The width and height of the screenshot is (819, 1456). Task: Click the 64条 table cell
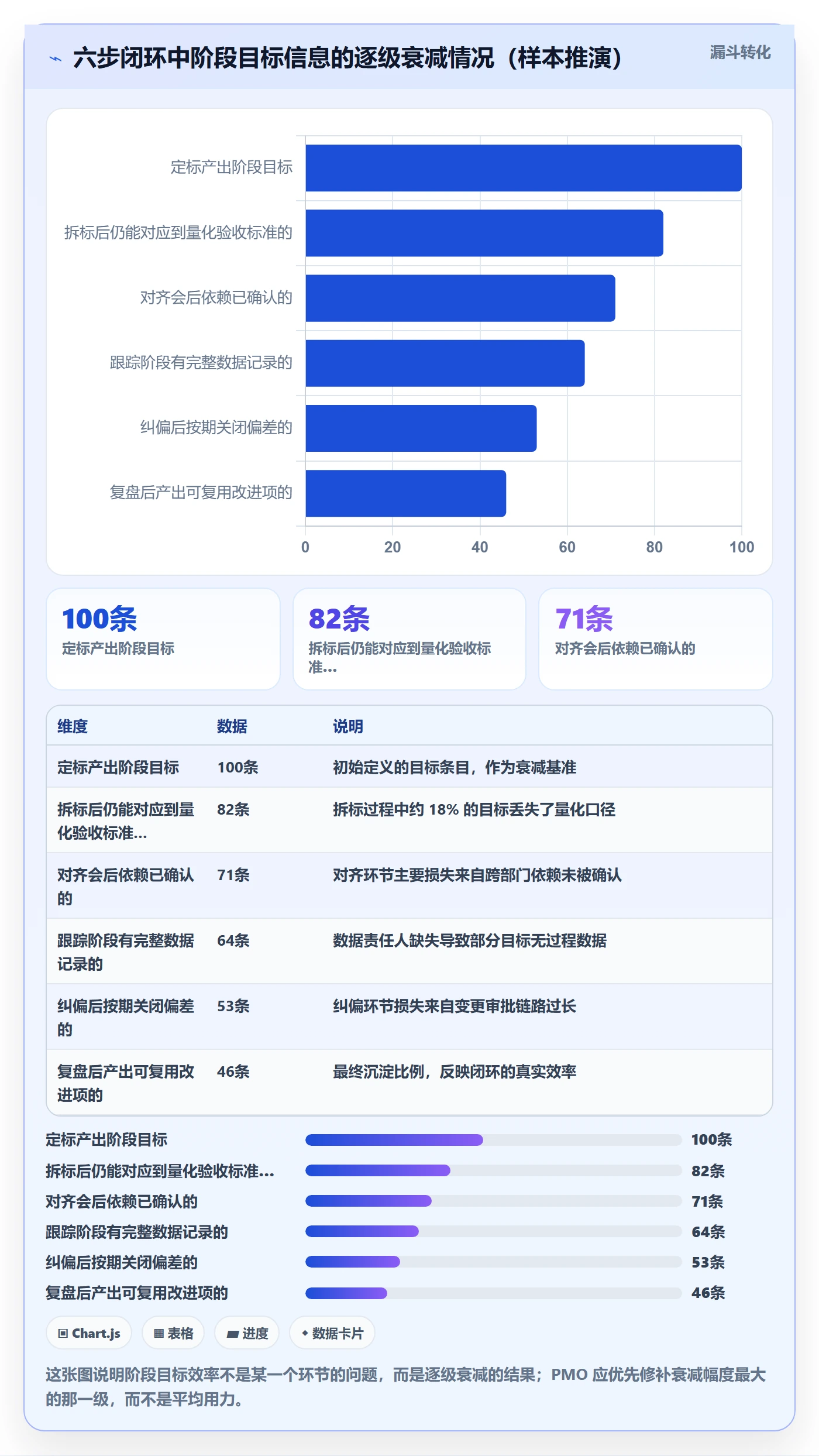pyautogui.click(x=233, y=940)
